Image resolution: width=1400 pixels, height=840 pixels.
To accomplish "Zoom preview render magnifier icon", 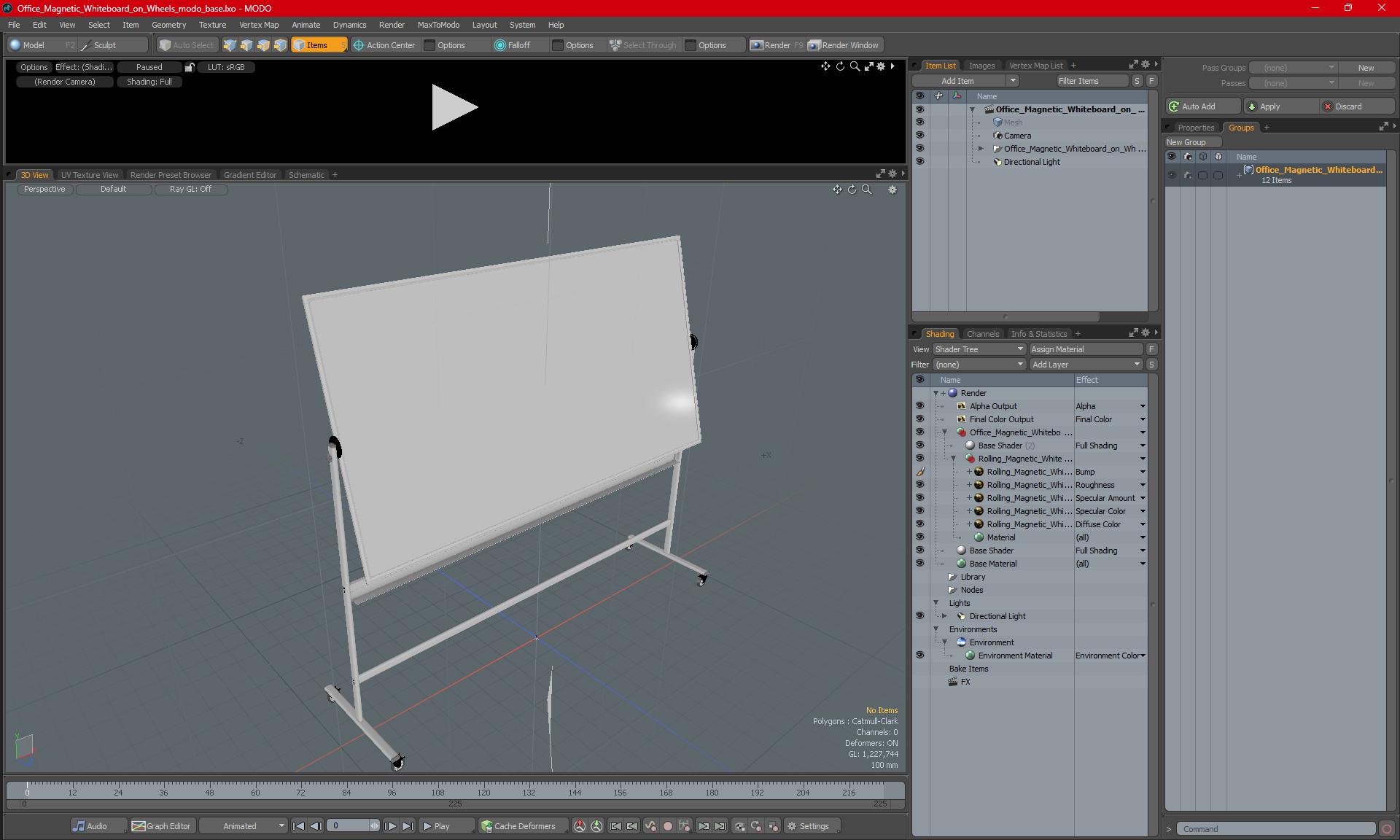I will (x=854, y=66).
